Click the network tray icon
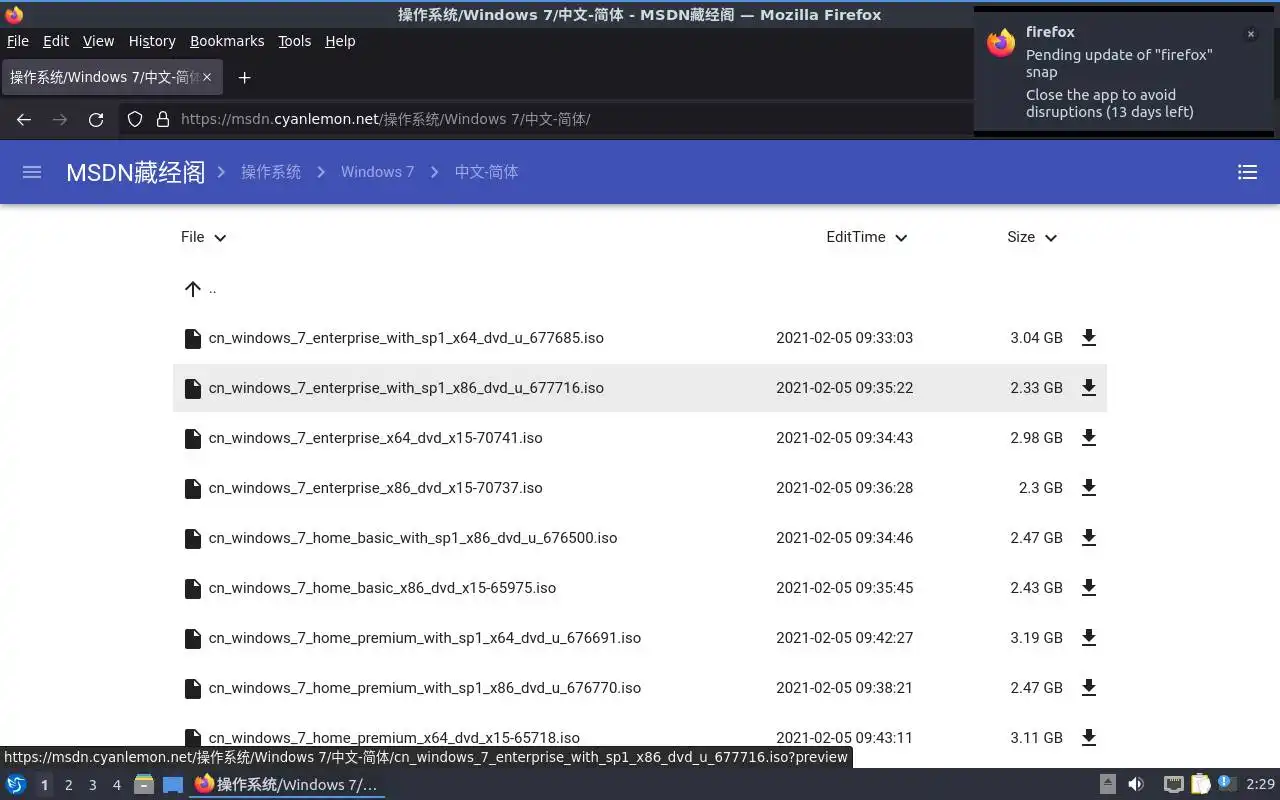Viewport: 1280px width, 800px height. coord(1174,784)
